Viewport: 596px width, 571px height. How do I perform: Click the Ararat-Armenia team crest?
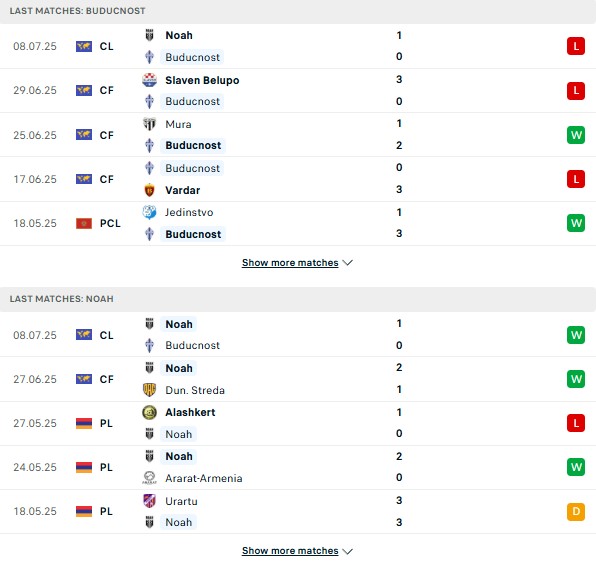149,478
